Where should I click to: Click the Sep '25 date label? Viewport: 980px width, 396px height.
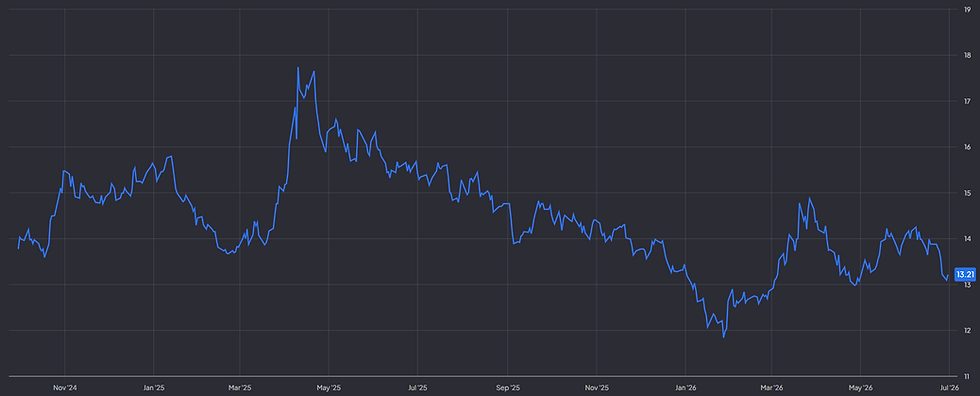508,388
